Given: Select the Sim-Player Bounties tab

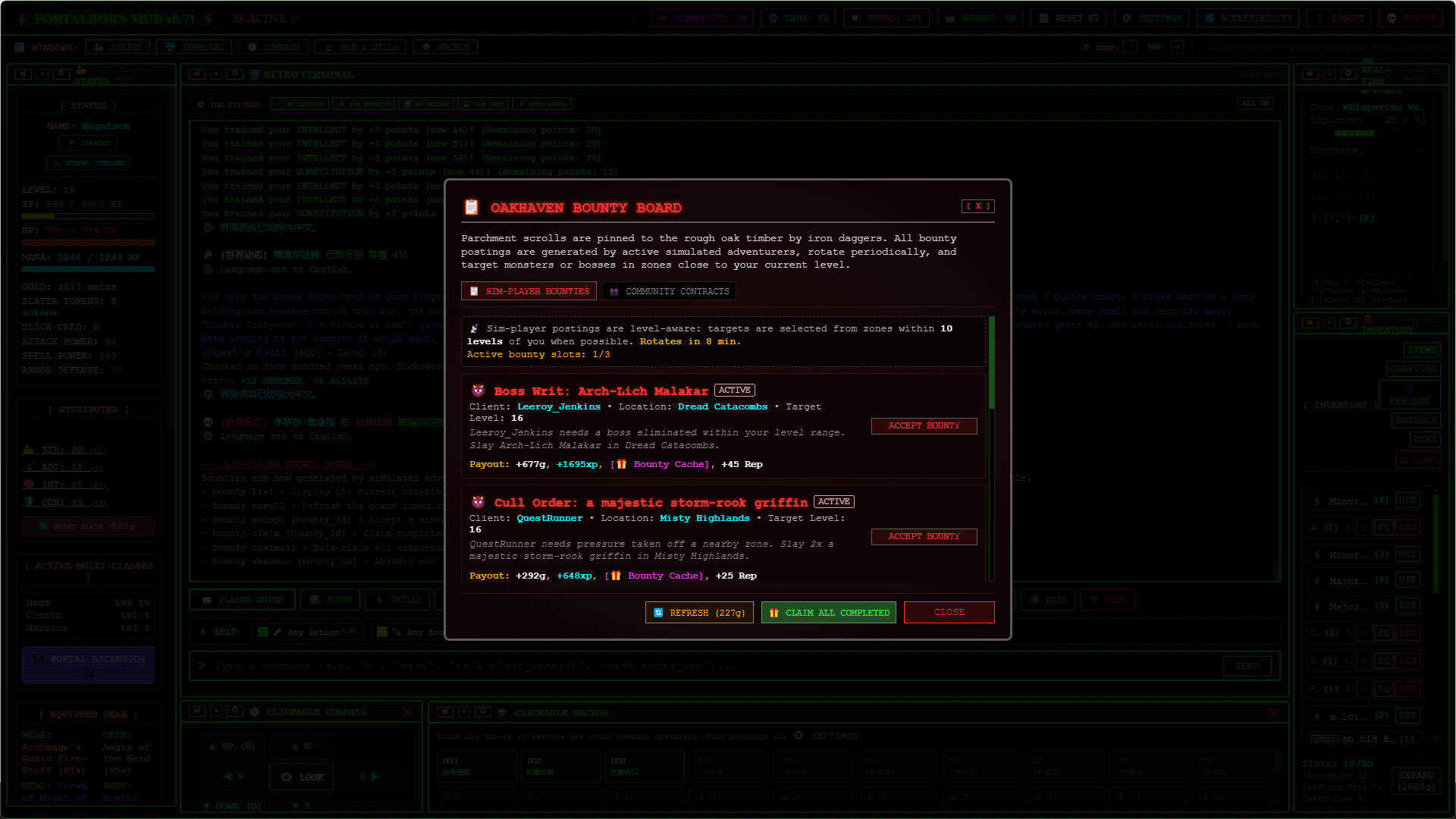Looking at the screenshot, I should click(x=529, y=291).
